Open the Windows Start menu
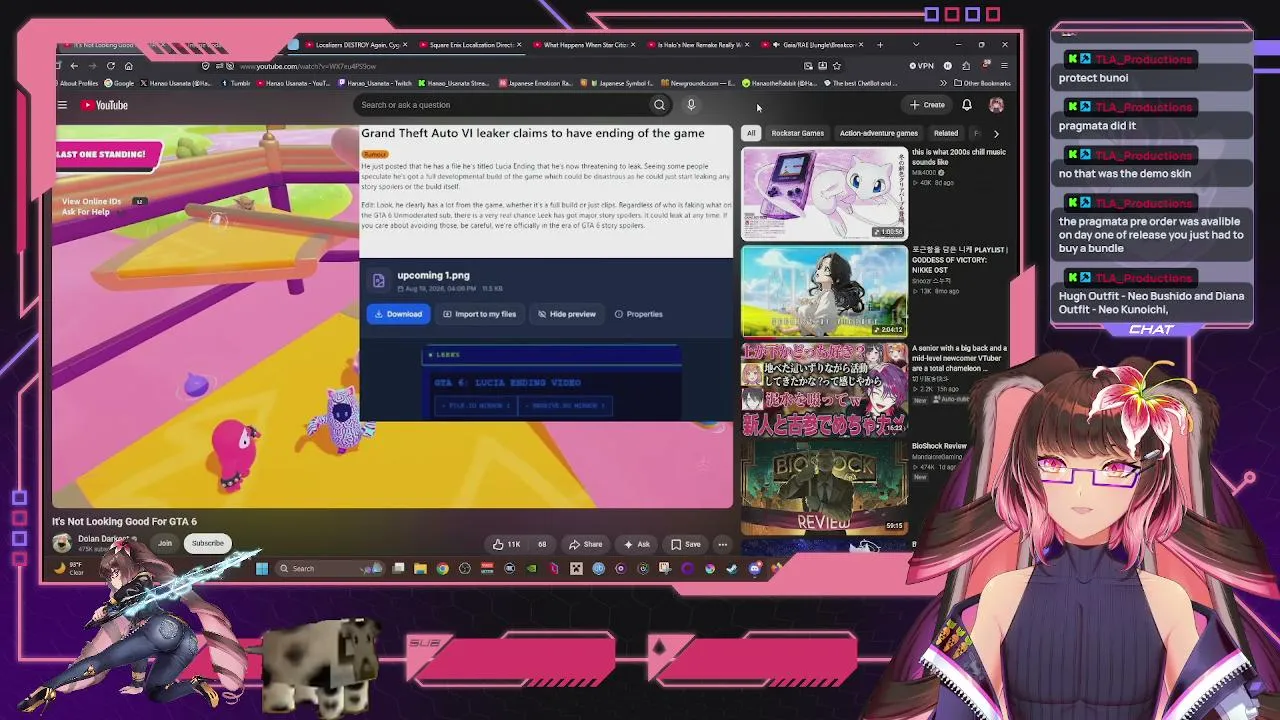 click(261, 569)
